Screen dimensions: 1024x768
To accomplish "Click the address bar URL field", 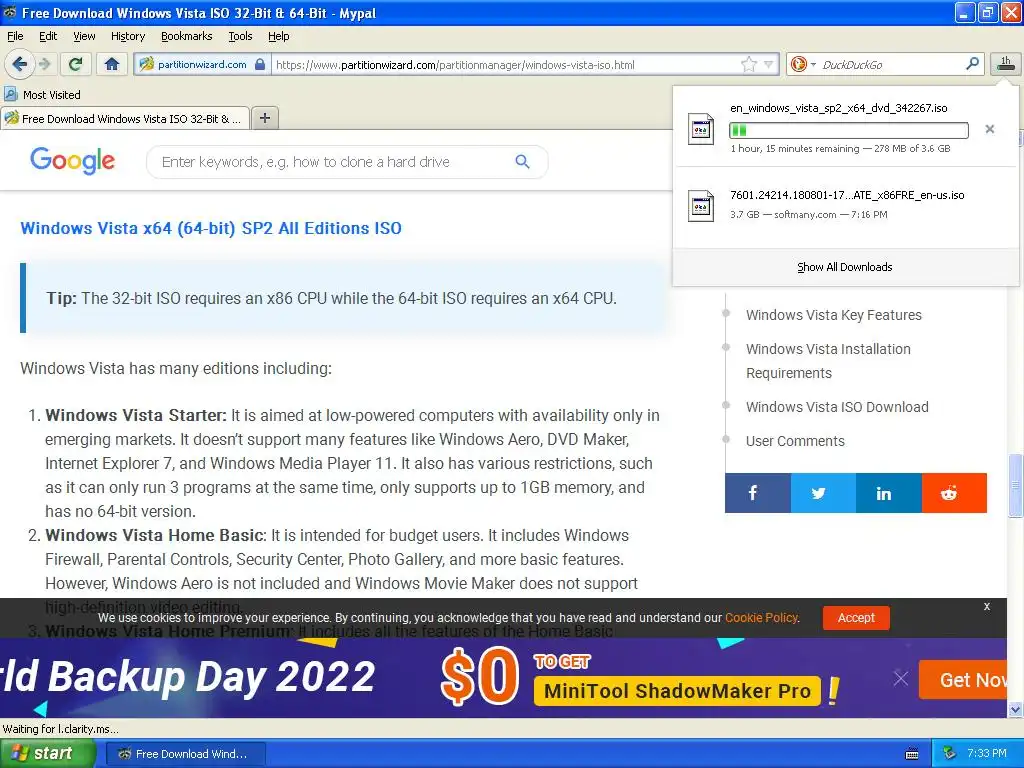I will [506, 64].
